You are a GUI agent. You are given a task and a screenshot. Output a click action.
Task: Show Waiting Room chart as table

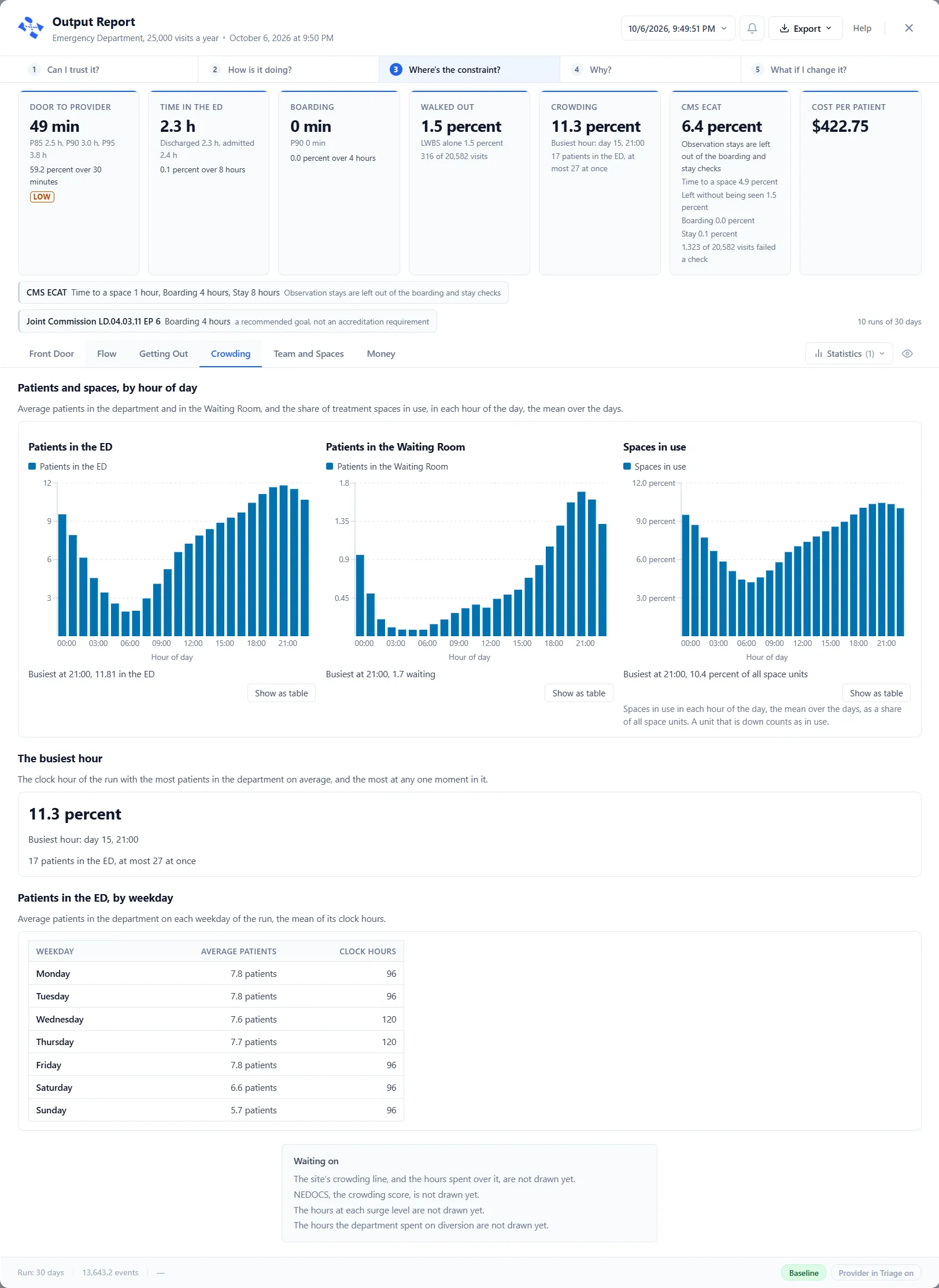[x=579, y=693]
